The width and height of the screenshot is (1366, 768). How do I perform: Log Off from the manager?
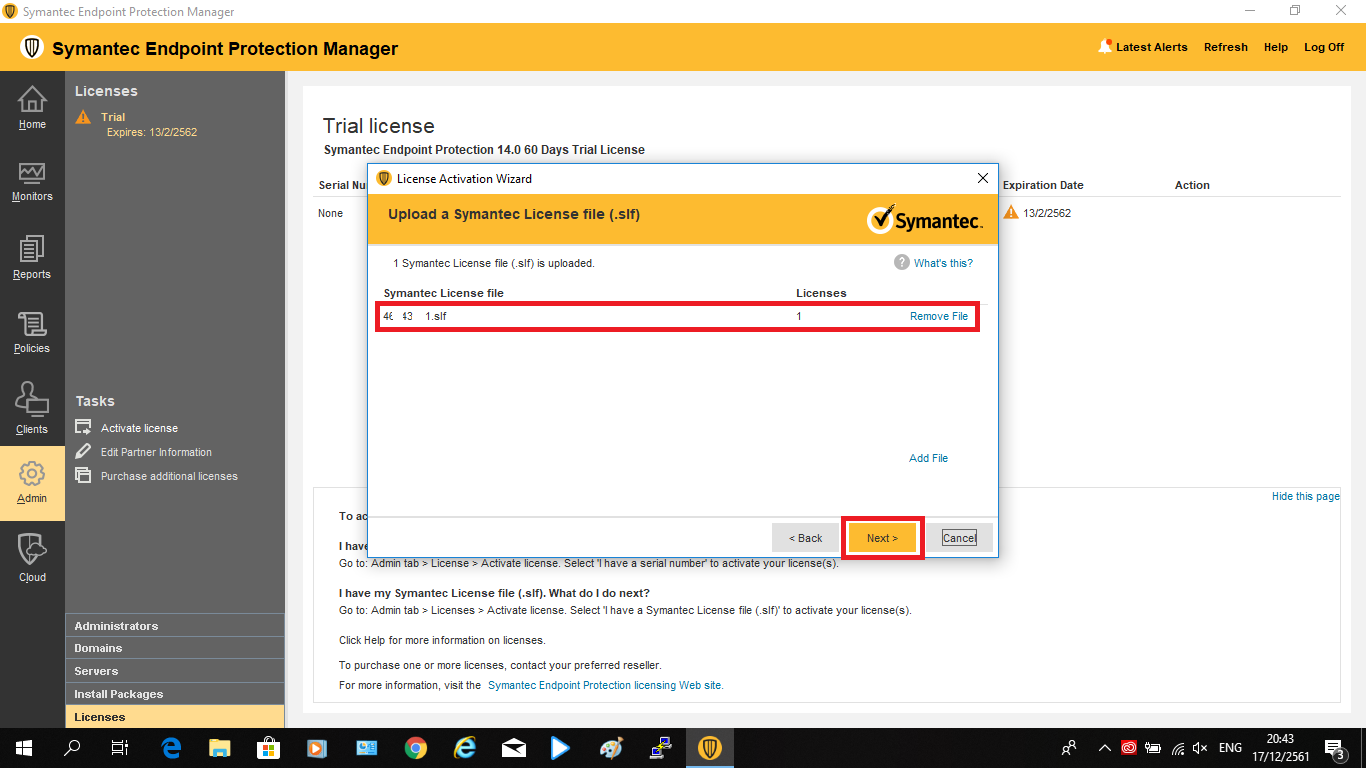click(x=1323, y=47)
